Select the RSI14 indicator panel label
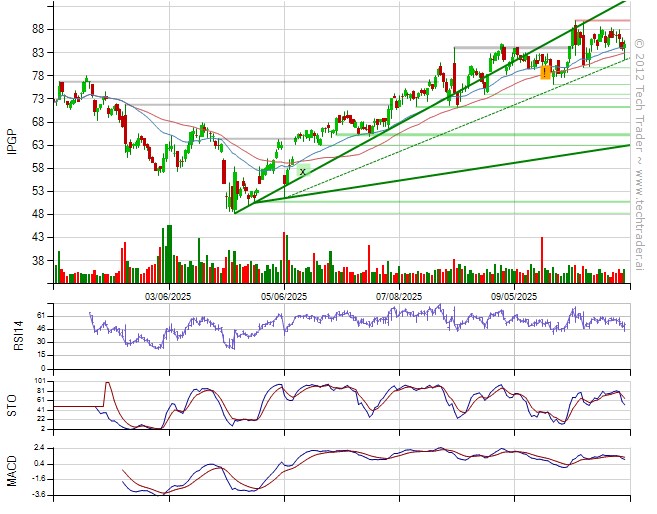This screenshot has height=514, width=657. tap(12, 327)
